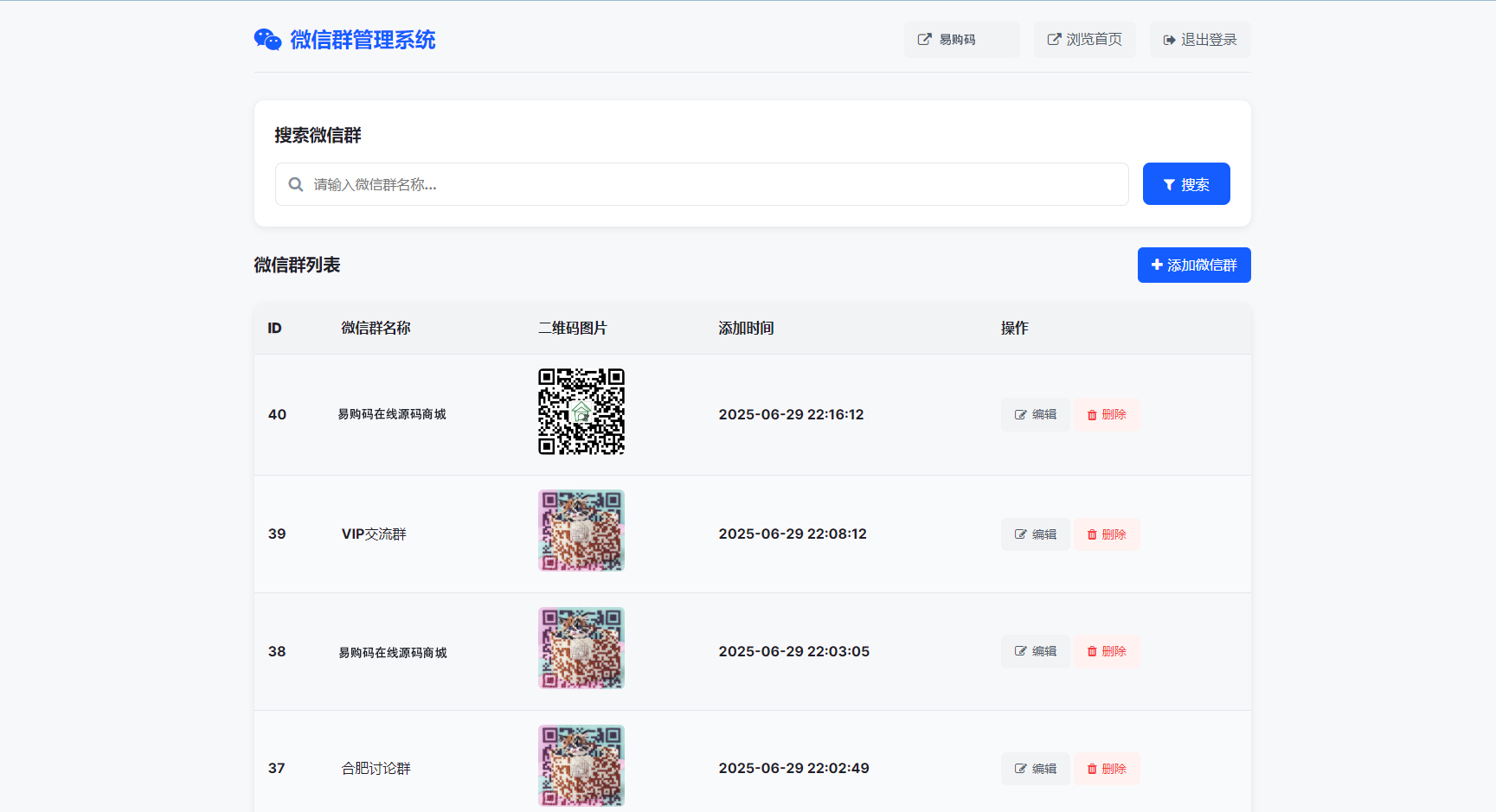
Task: Open QR code image for group 40
Action: 581,412
